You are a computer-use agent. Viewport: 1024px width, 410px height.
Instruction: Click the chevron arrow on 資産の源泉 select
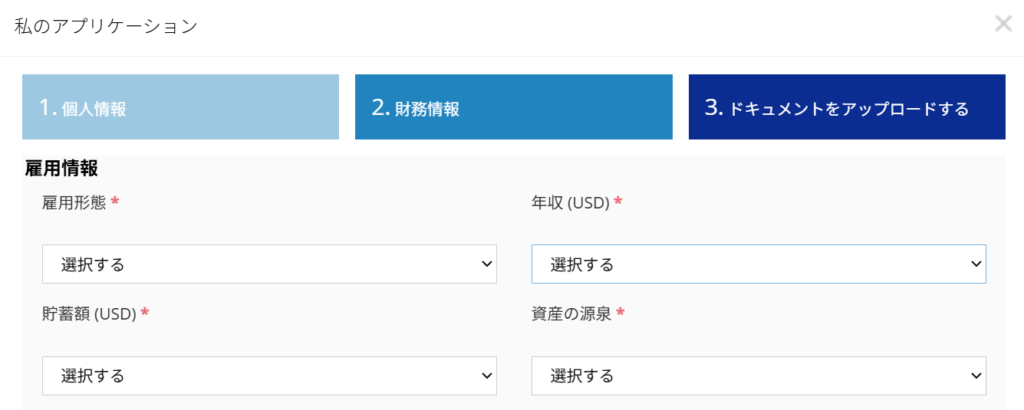[x=976, y=376]
